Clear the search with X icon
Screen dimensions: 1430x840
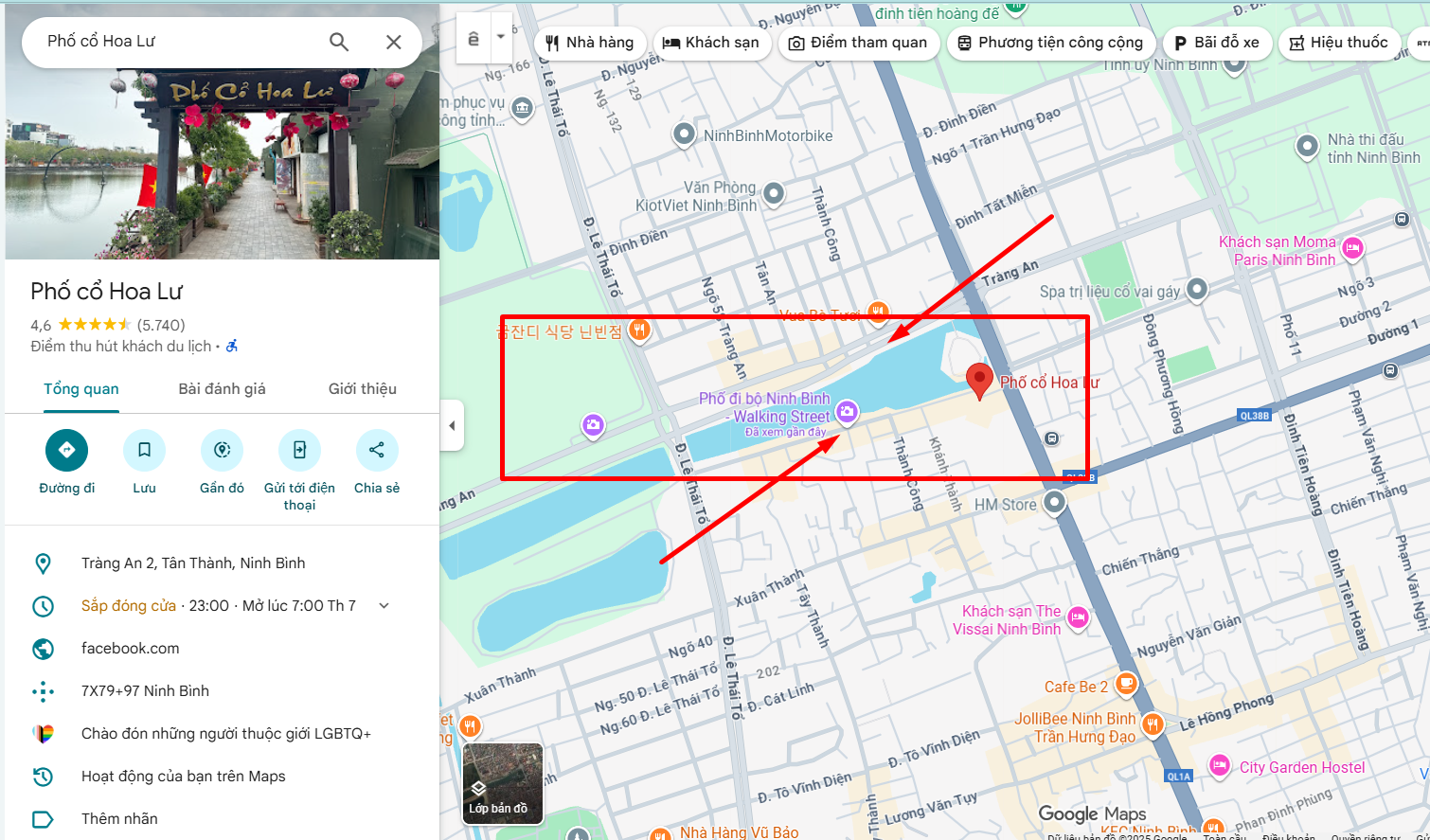394,42
